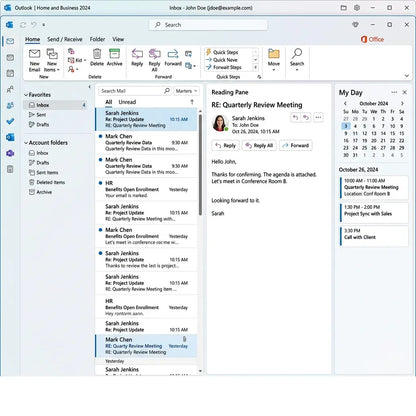Screen dimensions: 416x416
Task: Click the Reply All button in reading pane
Action: tap(259, 145)
